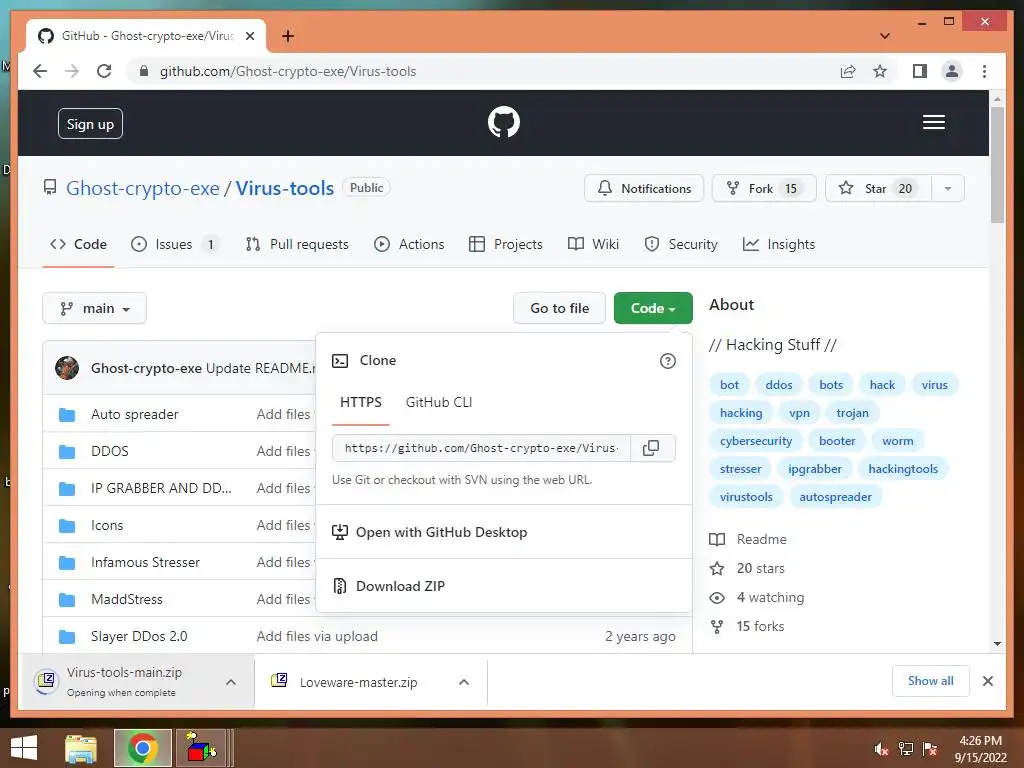Click the browser back arrow
Viewport: 1024px width, 768px height.
pos(40,71)
